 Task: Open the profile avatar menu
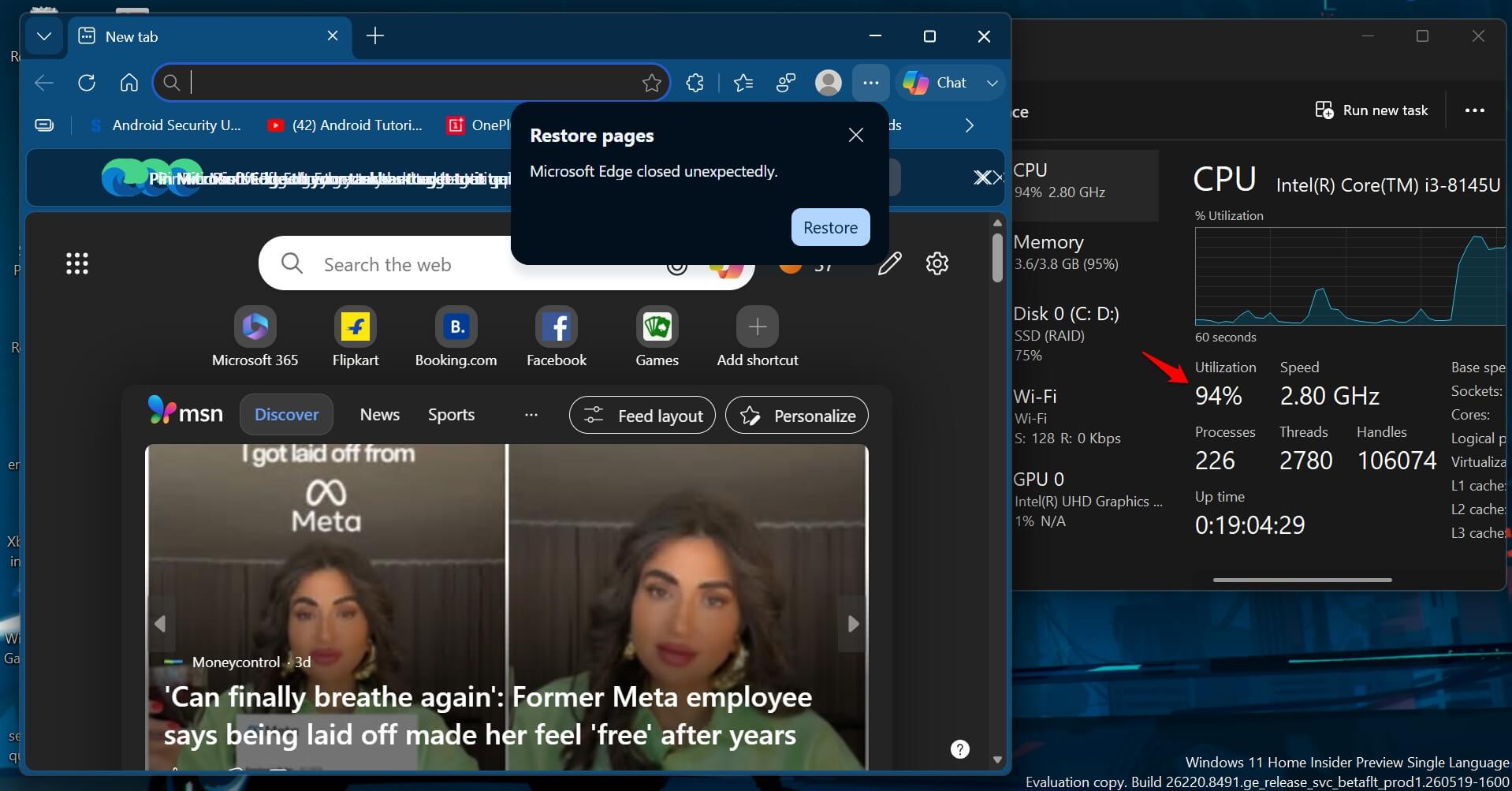[x=828, y=83]
